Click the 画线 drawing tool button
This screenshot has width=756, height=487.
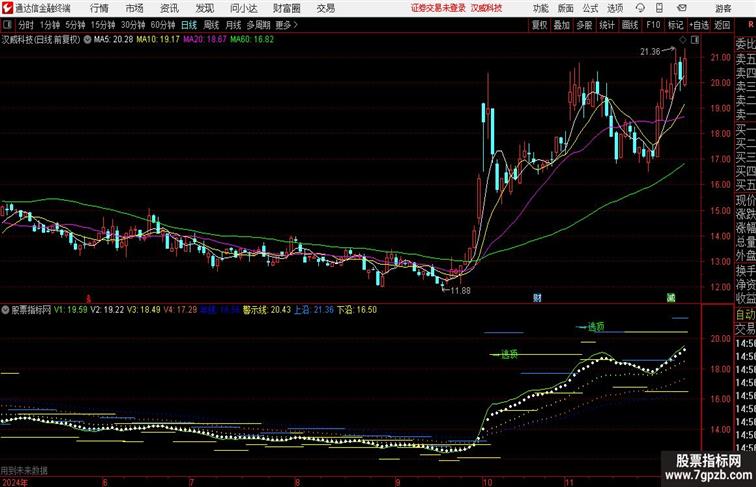coord(630,25)
